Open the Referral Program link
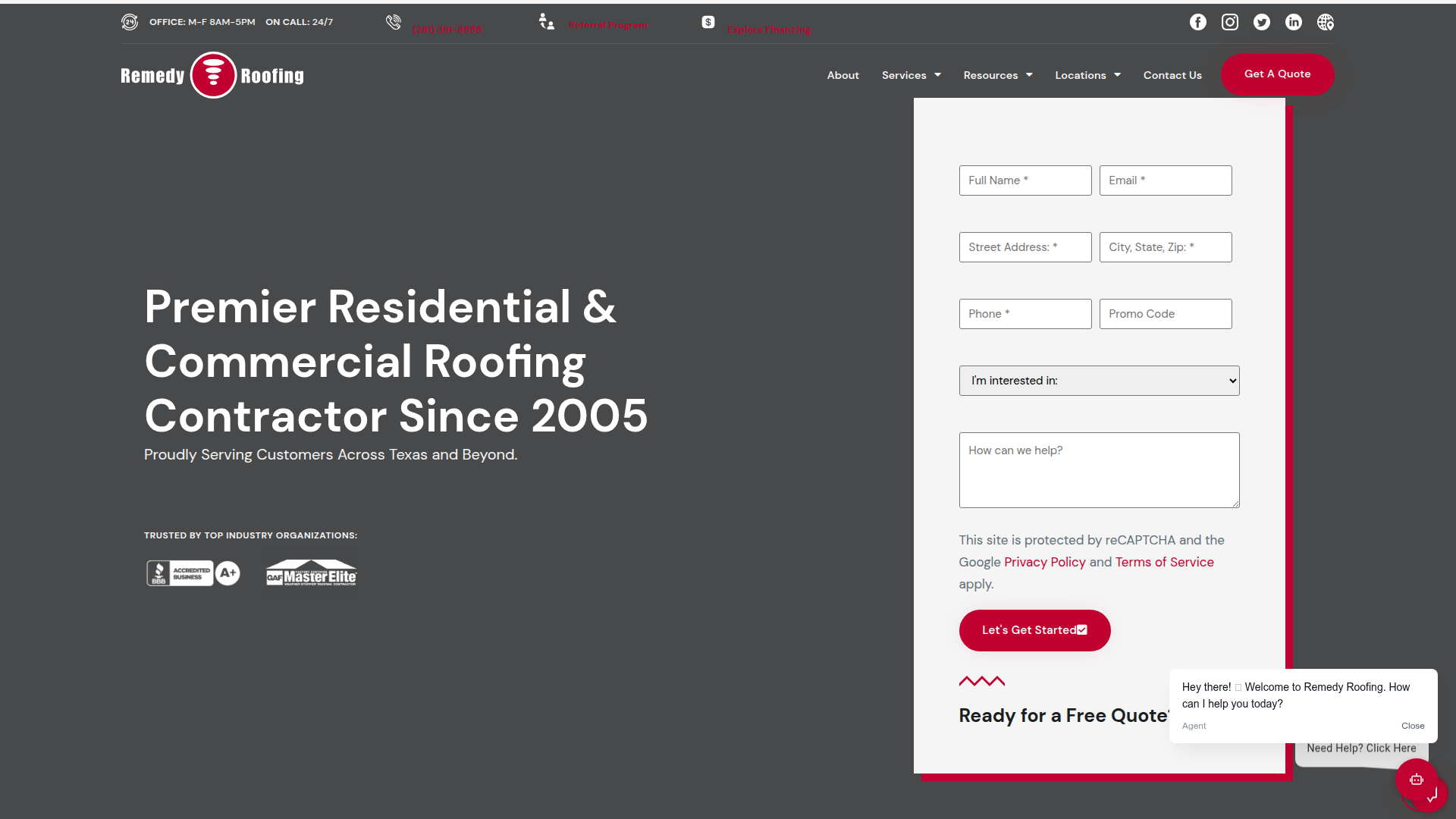Viewport: 1456px width, 819px height. 608,25
